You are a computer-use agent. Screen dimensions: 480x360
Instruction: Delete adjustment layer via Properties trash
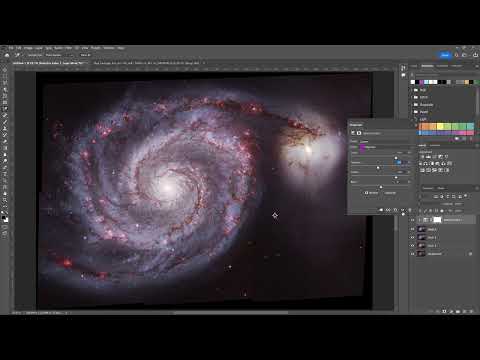point(410,210)
